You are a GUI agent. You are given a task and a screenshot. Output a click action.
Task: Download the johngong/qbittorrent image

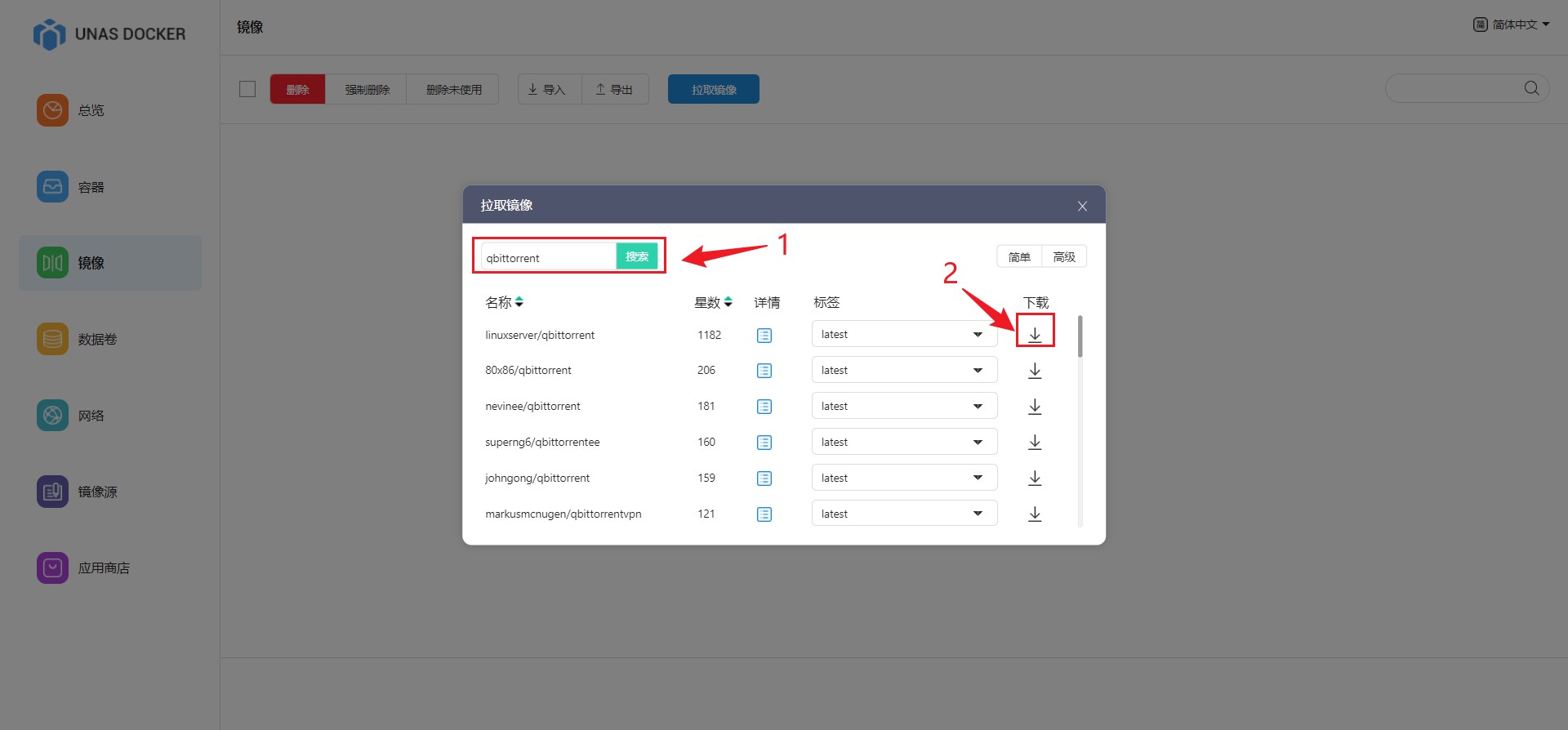click(1035, 479)
